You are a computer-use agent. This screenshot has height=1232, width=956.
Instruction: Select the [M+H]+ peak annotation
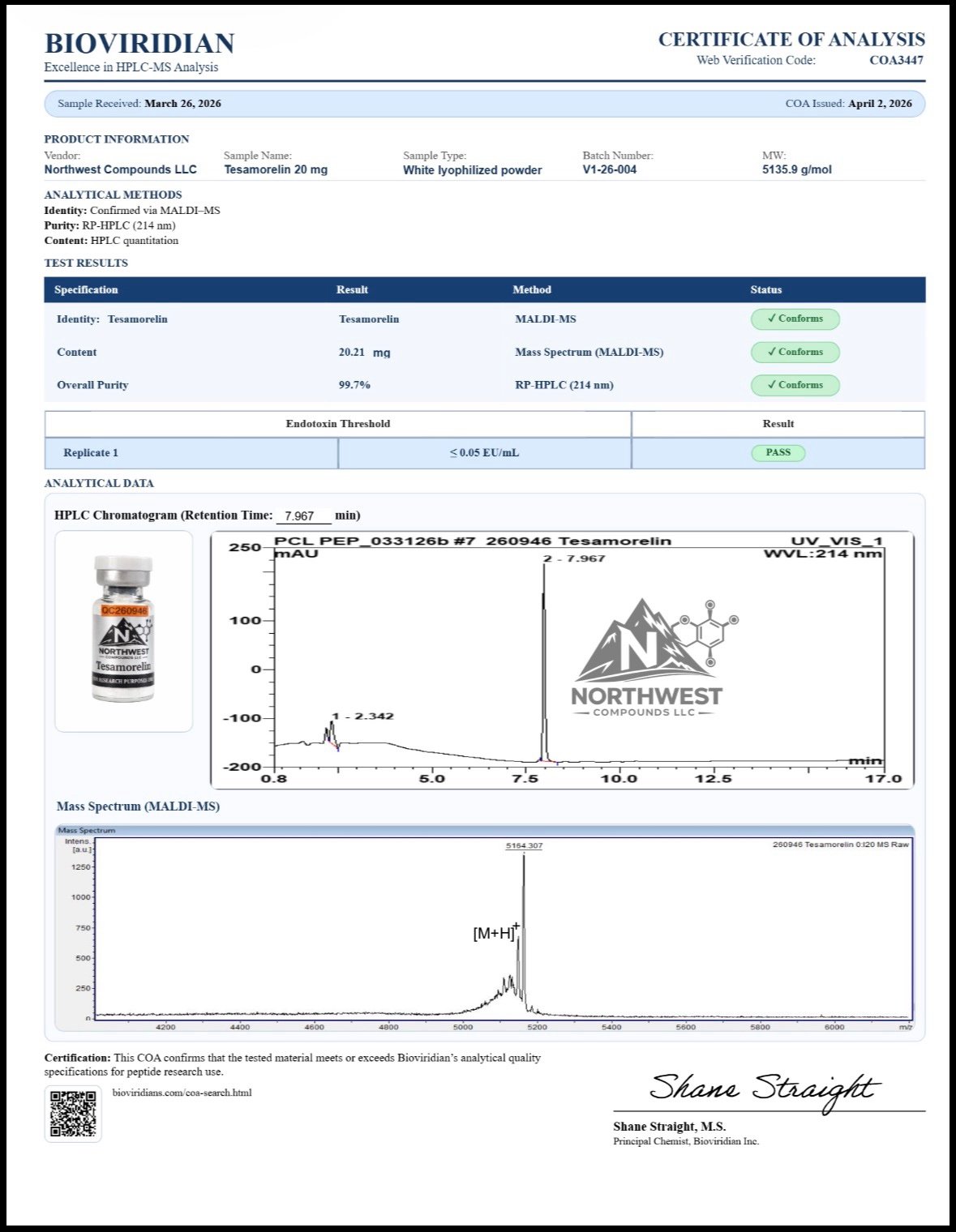(495, 934)
